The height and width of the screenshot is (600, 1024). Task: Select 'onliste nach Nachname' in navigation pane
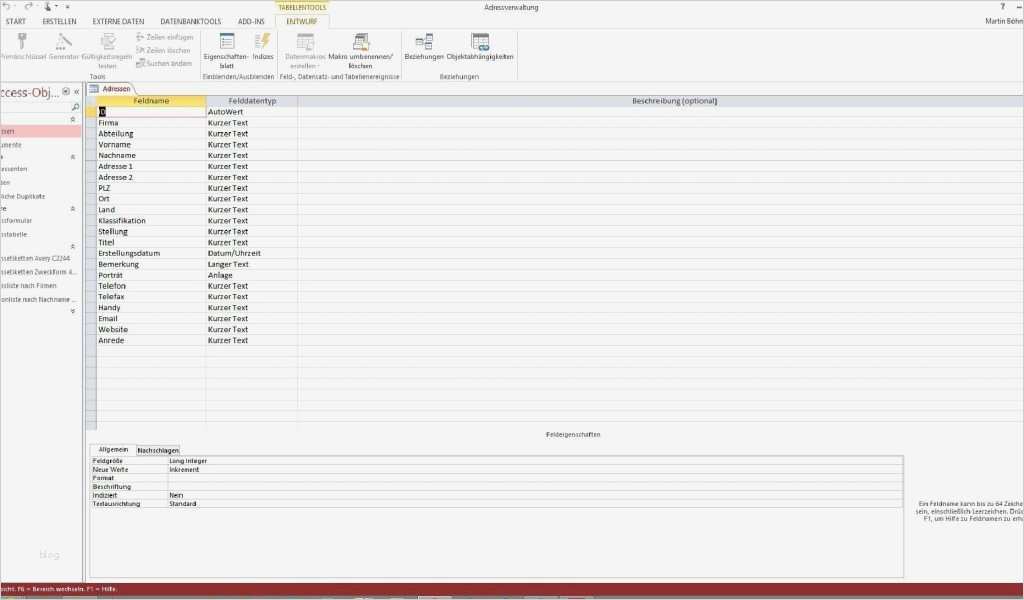[x=38, y=300]
